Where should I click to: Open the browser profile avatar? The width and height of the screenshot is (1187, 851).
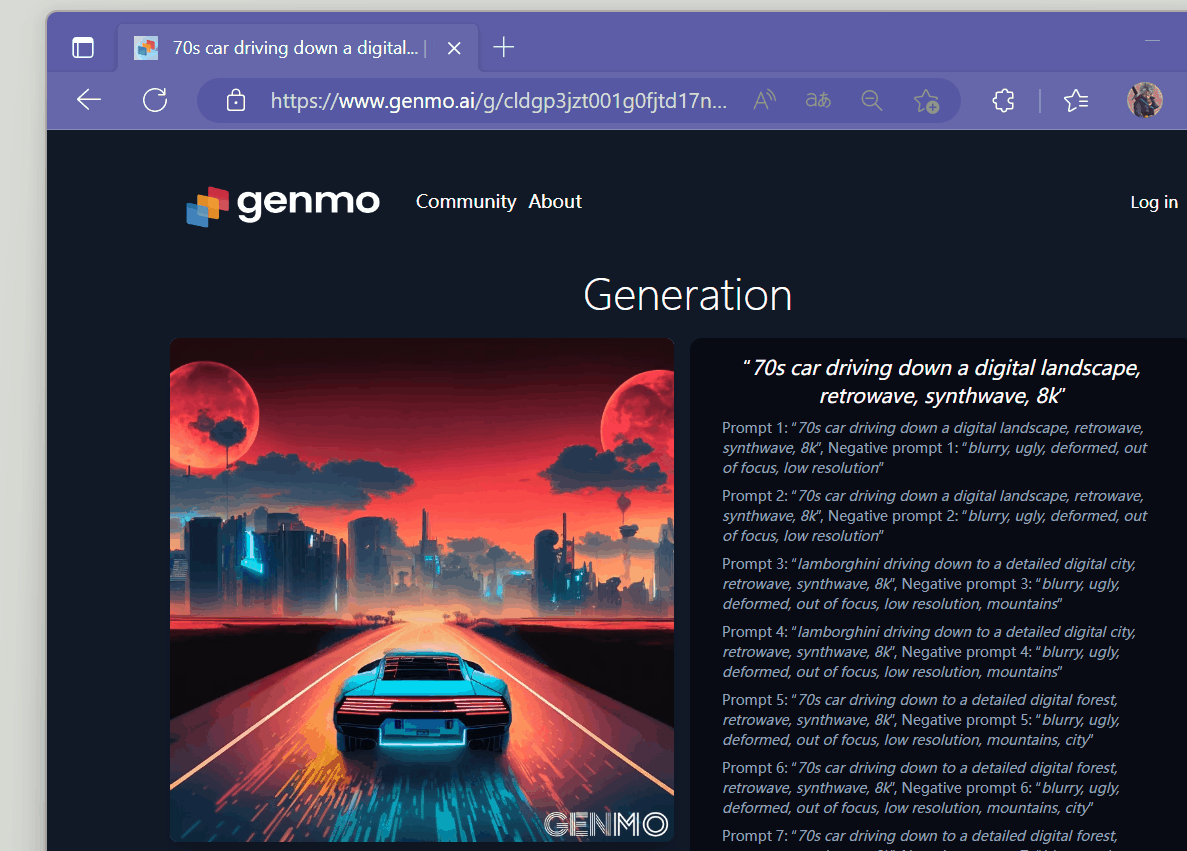[x=1144, y=100]
